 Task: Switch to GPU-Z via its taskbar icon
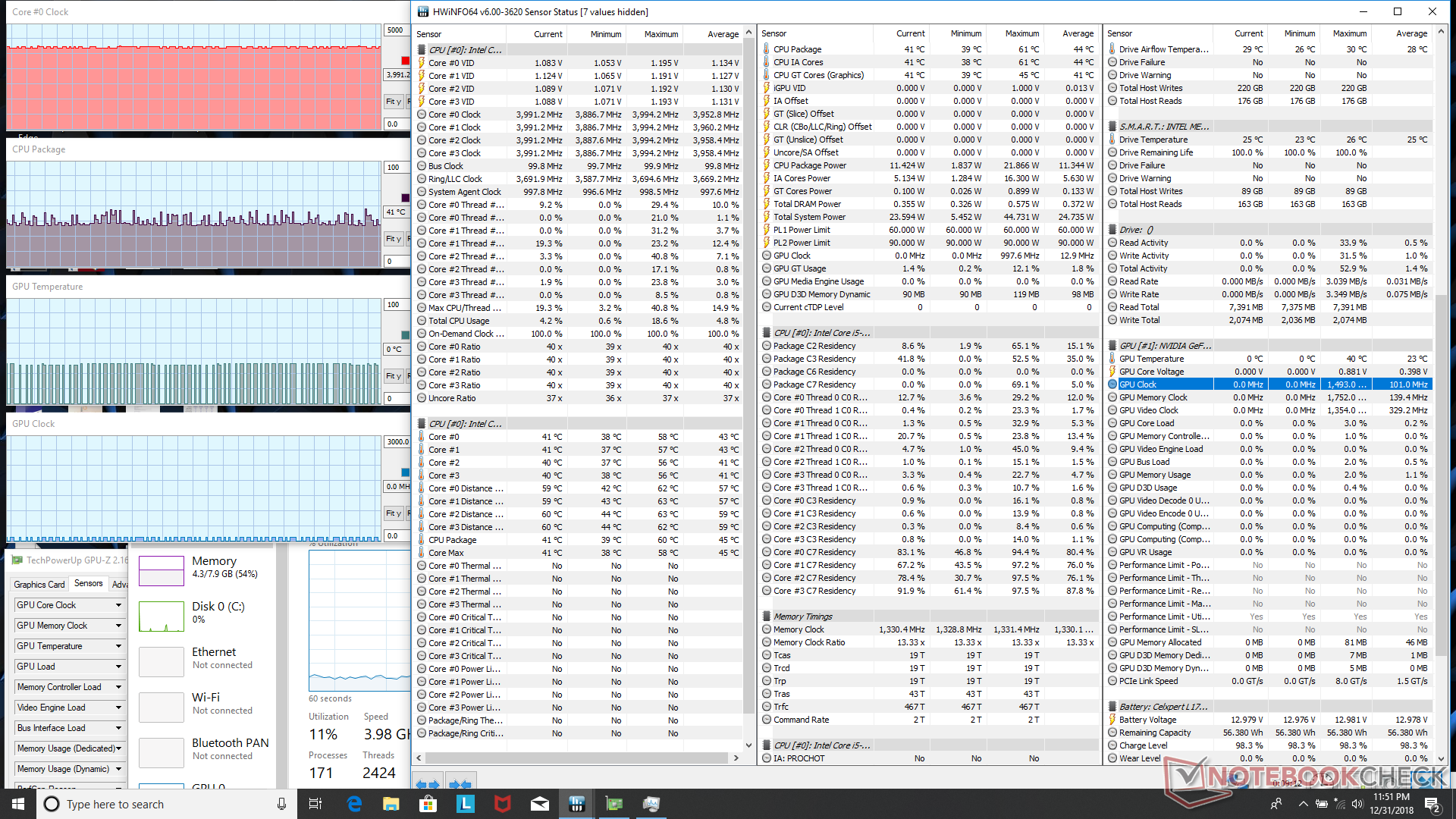point(614,804)
